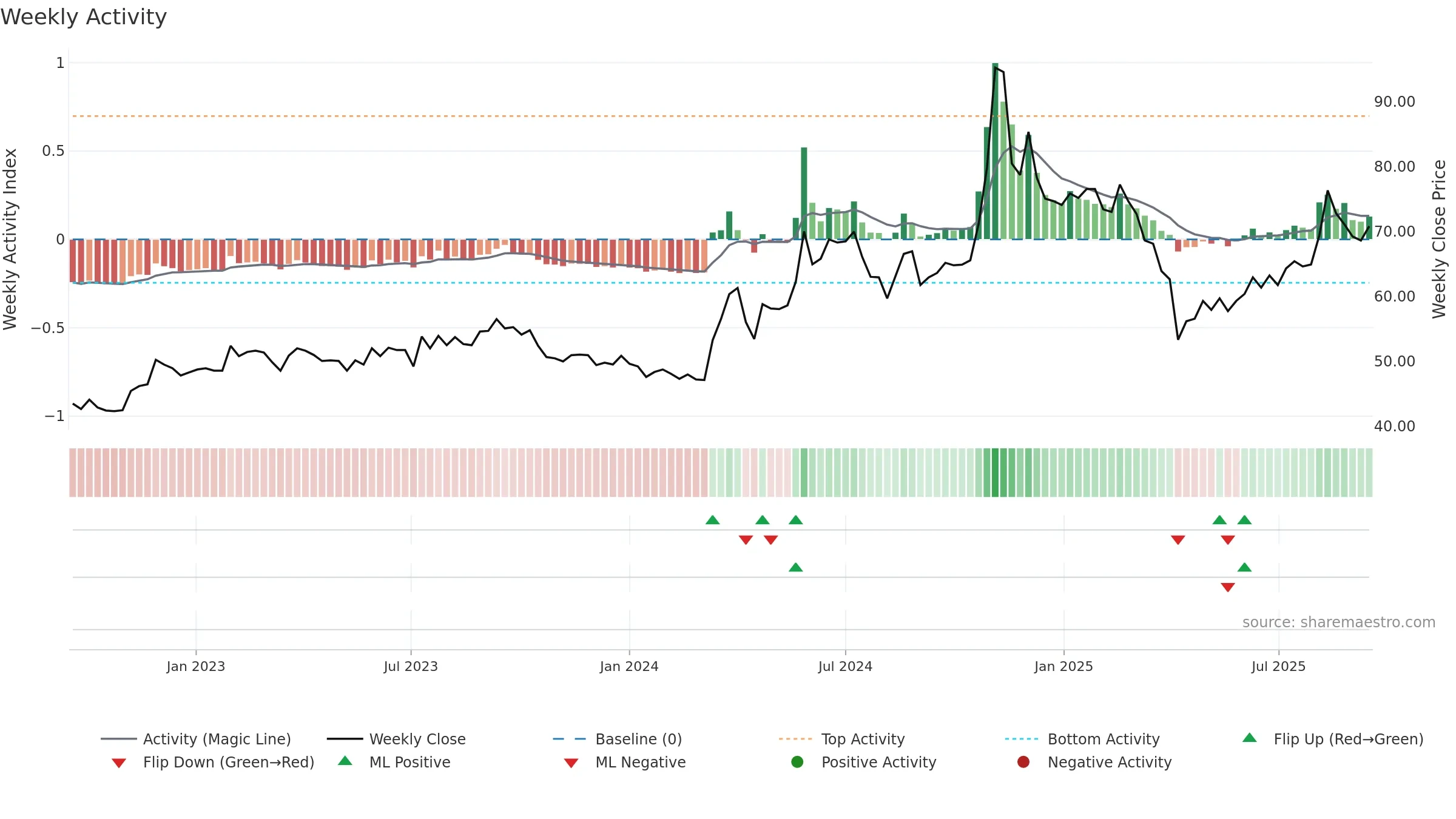Viewport: 1456px width, 819px height.
Task: Click the Jul 2023 x-axis label
Action: pos(411,667)
